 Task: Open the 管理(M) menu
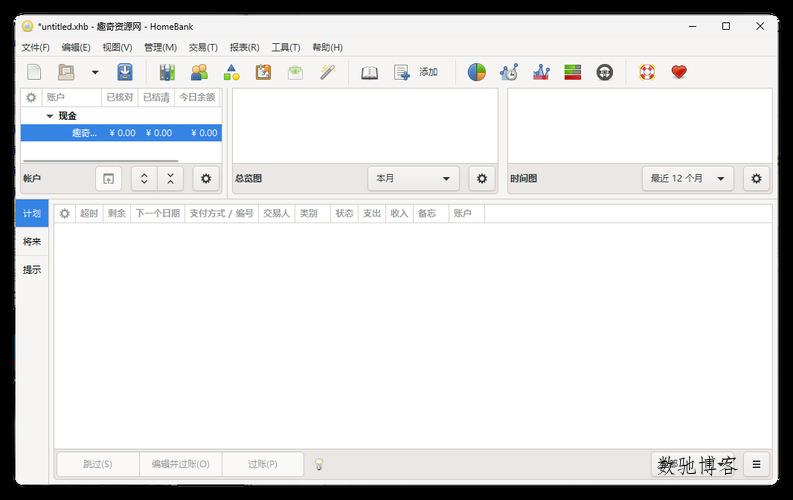(160, 47)
